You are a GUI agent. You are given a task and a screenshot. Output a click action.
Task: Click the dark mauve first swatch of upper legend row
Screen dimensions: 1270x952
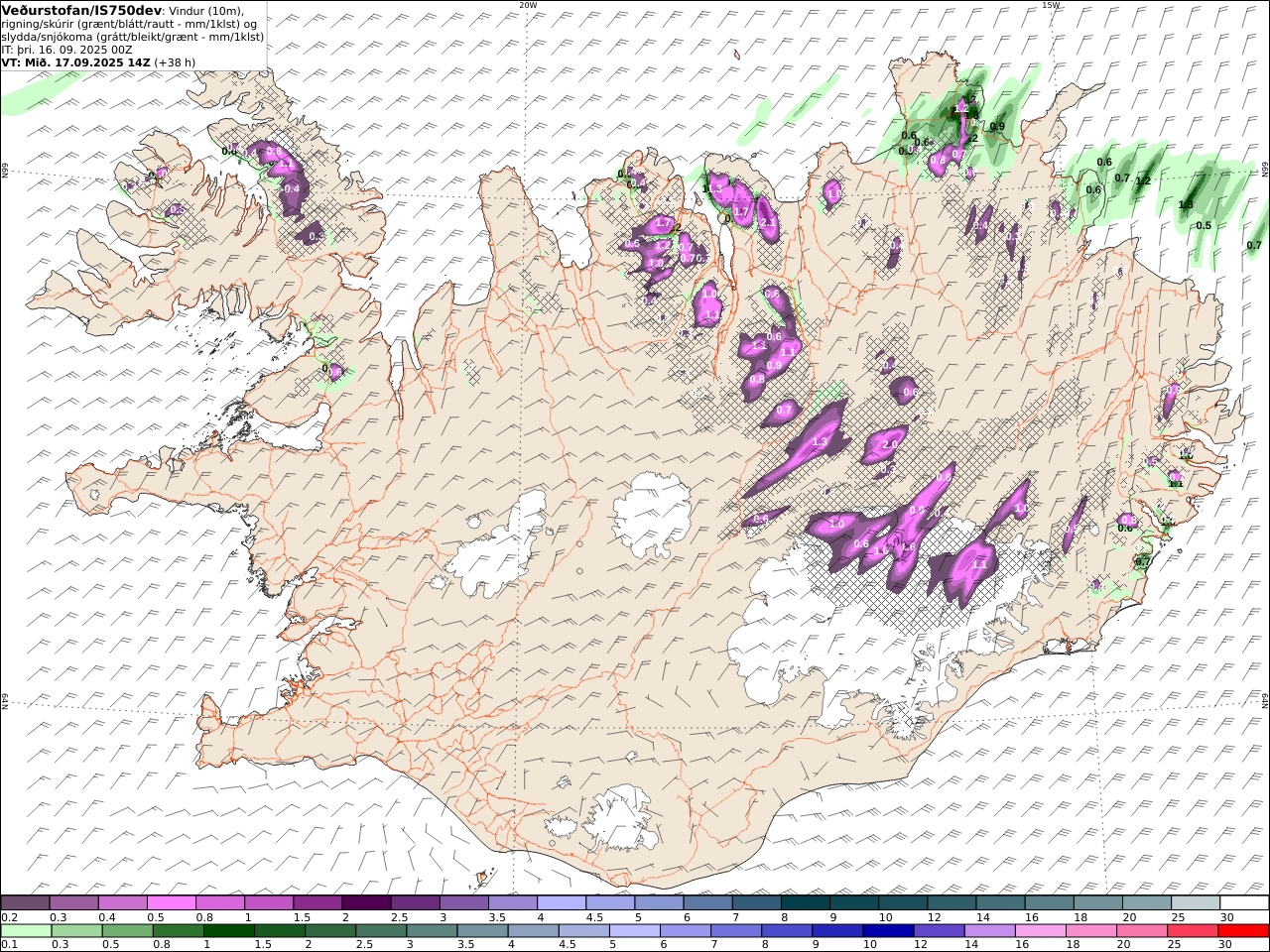[x=25, y=903]
